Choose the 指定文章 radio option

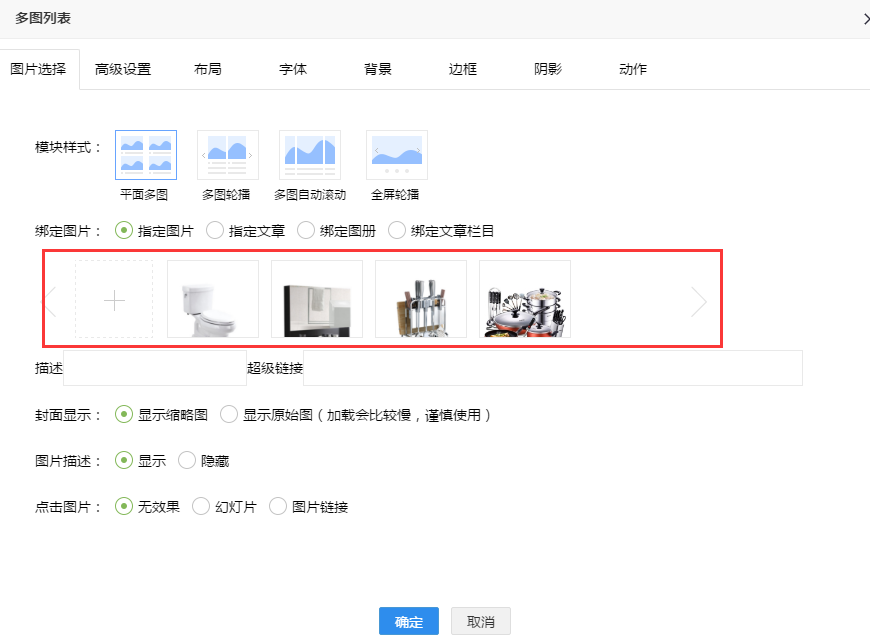click(x=215, y=231)
